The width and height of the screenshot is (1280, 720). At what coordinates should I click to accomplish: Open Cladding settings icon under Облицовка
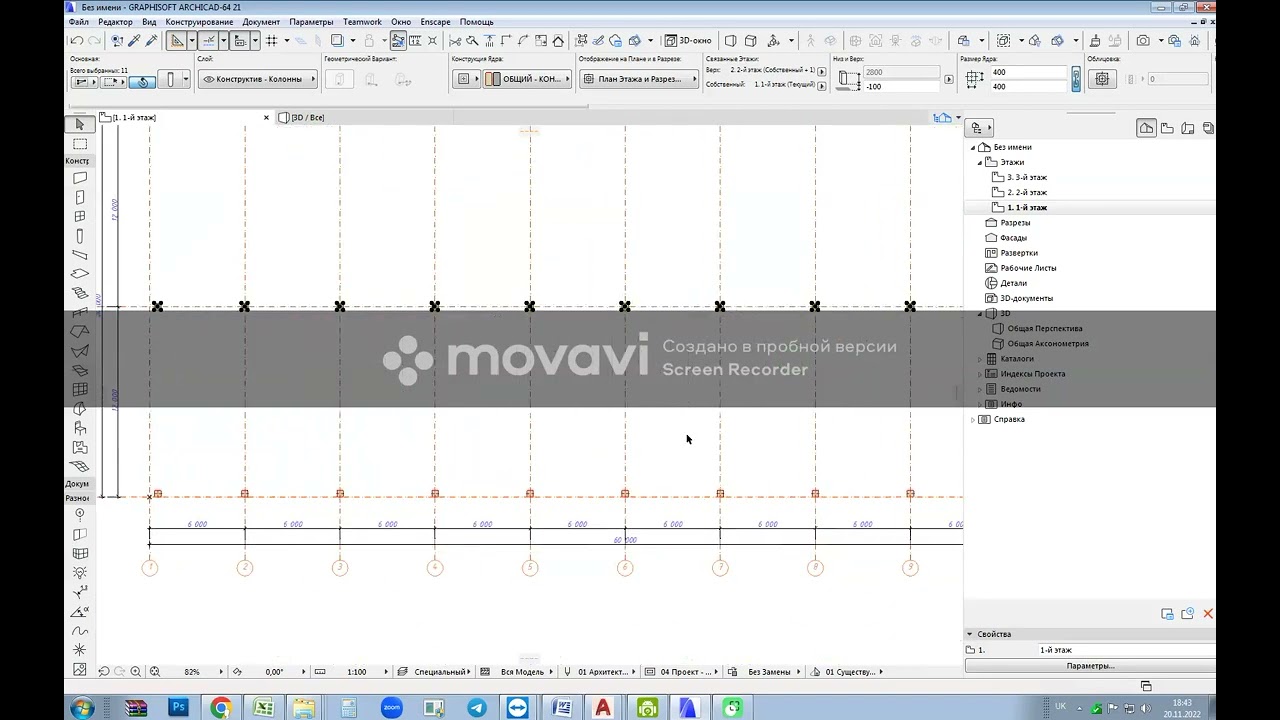[1102, 79]
